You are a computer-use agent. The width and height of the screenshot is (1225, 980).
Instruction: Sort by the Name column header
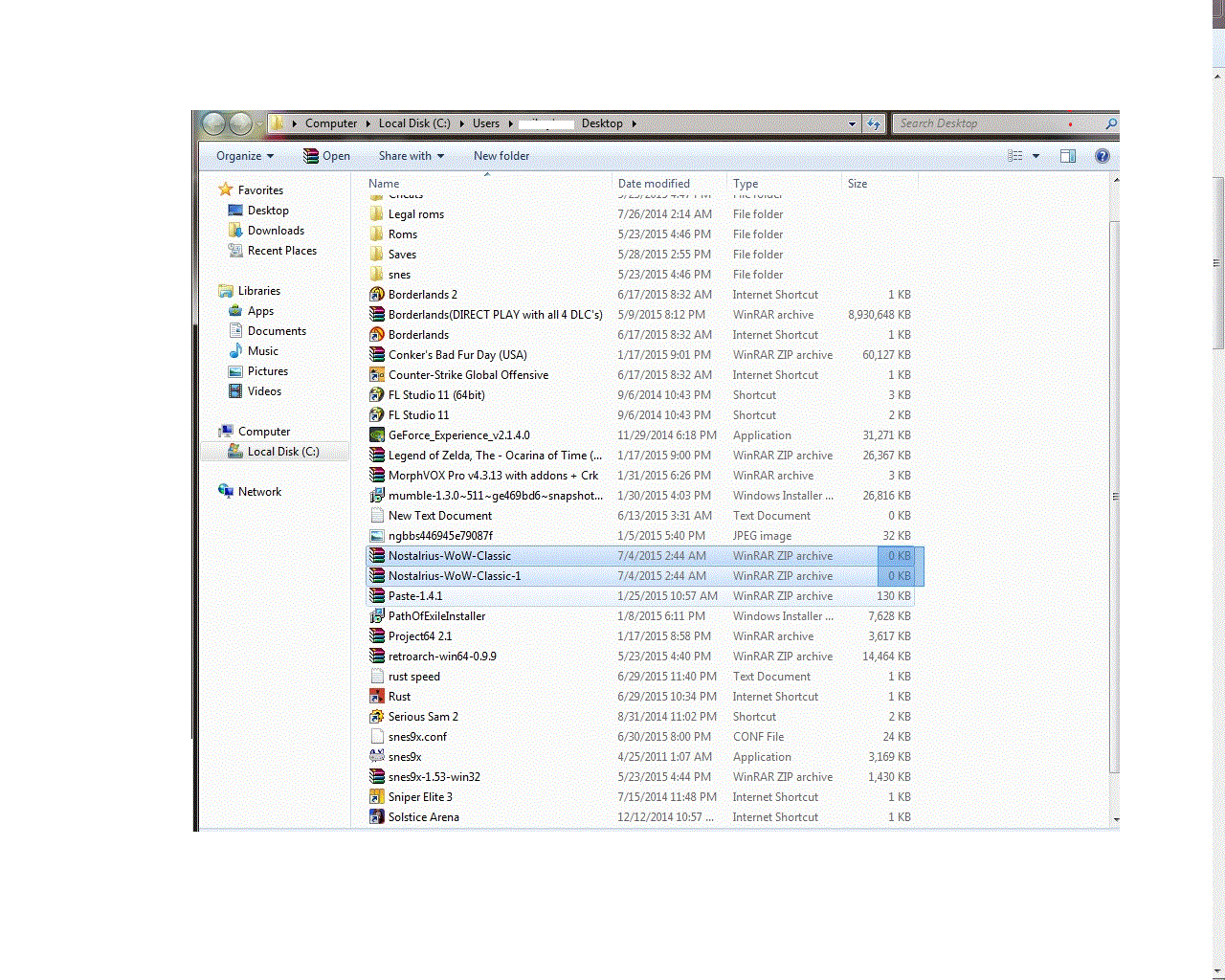pos(488,184)
